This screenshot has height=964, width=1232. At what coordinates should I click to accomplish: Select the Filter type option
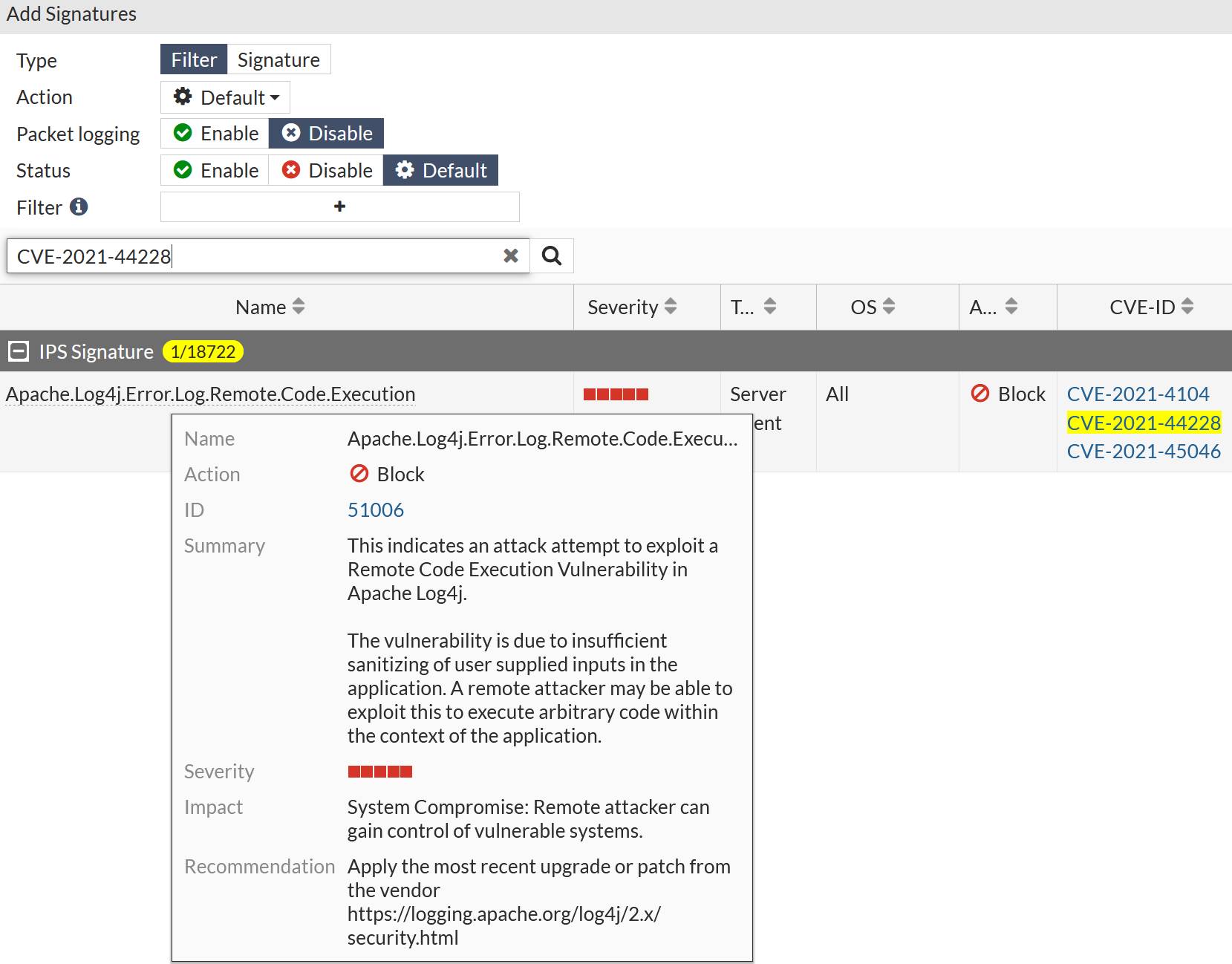194,59
